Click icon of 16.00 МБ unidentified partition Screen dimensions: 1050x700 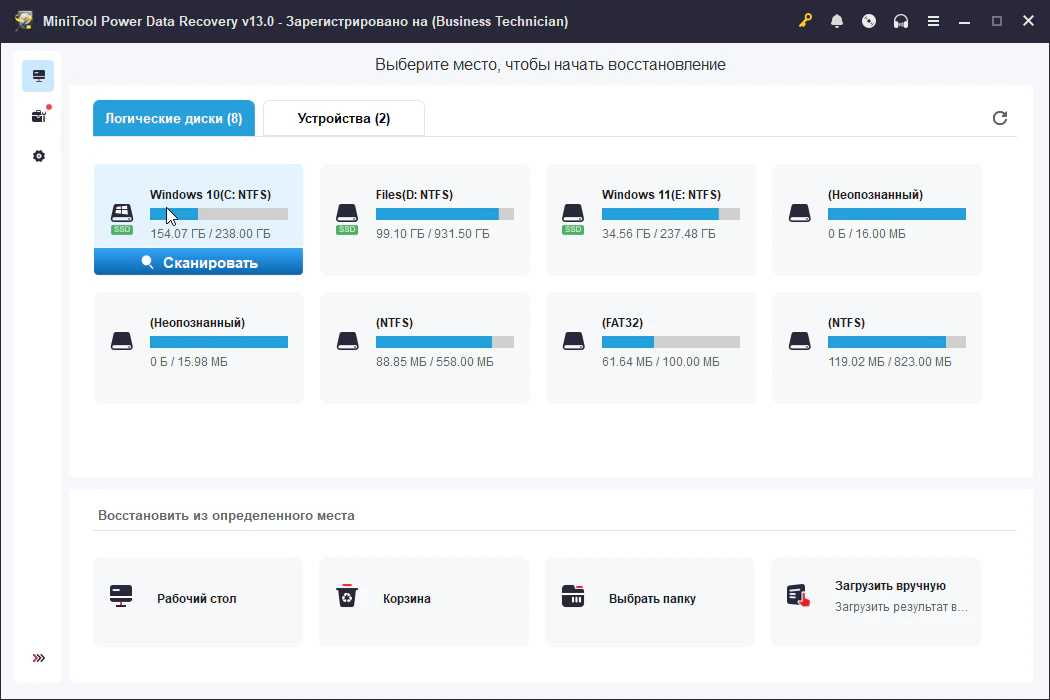(800, 213)
